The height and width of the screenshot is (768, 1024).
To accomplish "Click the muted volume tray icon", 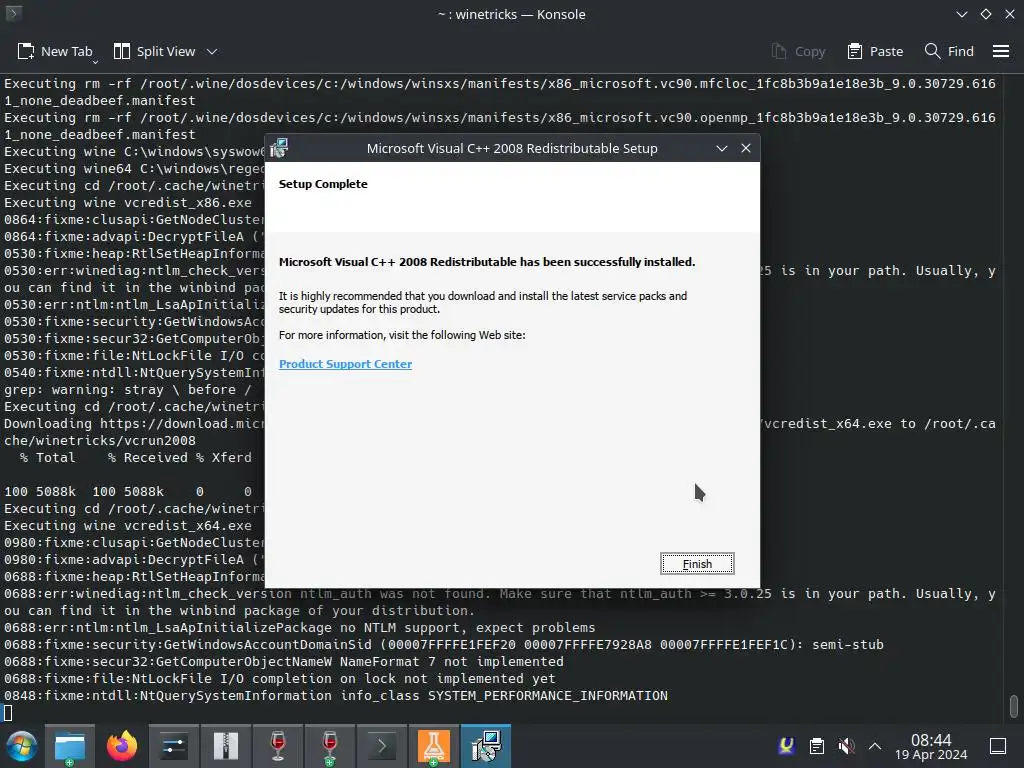I will [x=846, y=745].
